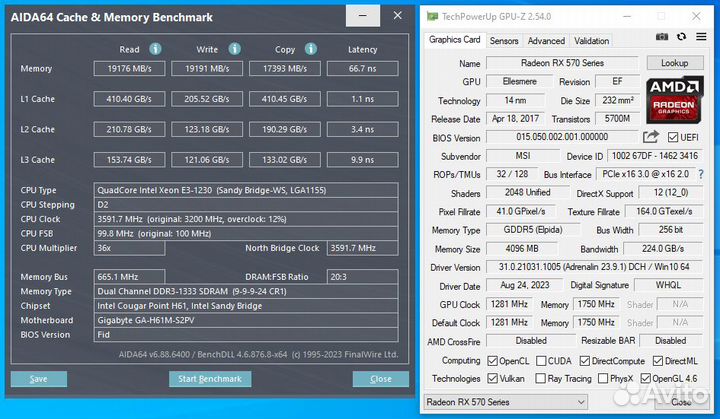This screenshot has width=720, height=419.
Task: Click the Memory Size 4096 MB field
Action: [x=522, y=249]
